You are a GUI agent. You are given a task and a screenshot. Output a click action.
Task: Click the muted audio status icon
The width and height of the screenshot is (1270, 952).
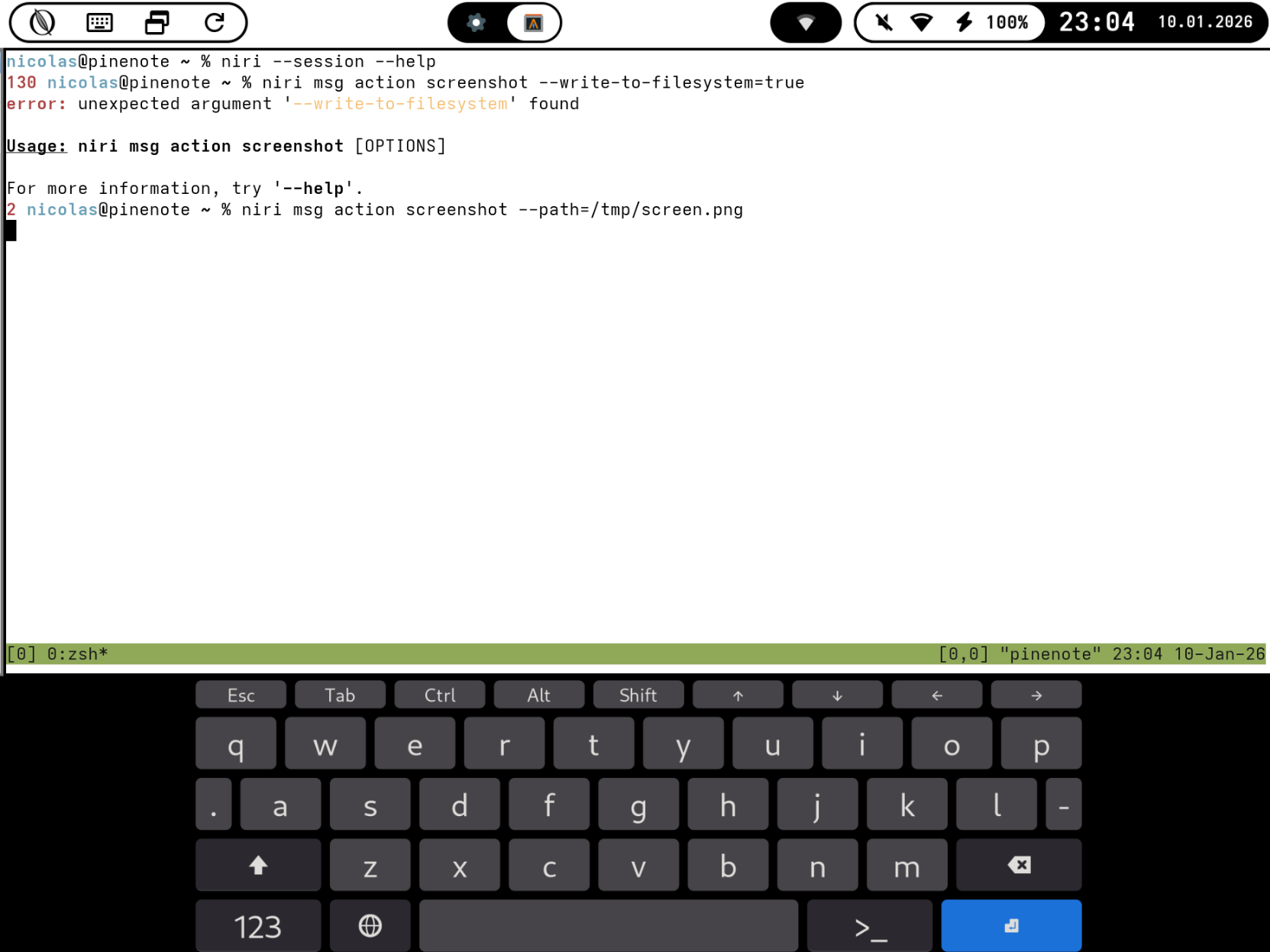click(884, 22)
